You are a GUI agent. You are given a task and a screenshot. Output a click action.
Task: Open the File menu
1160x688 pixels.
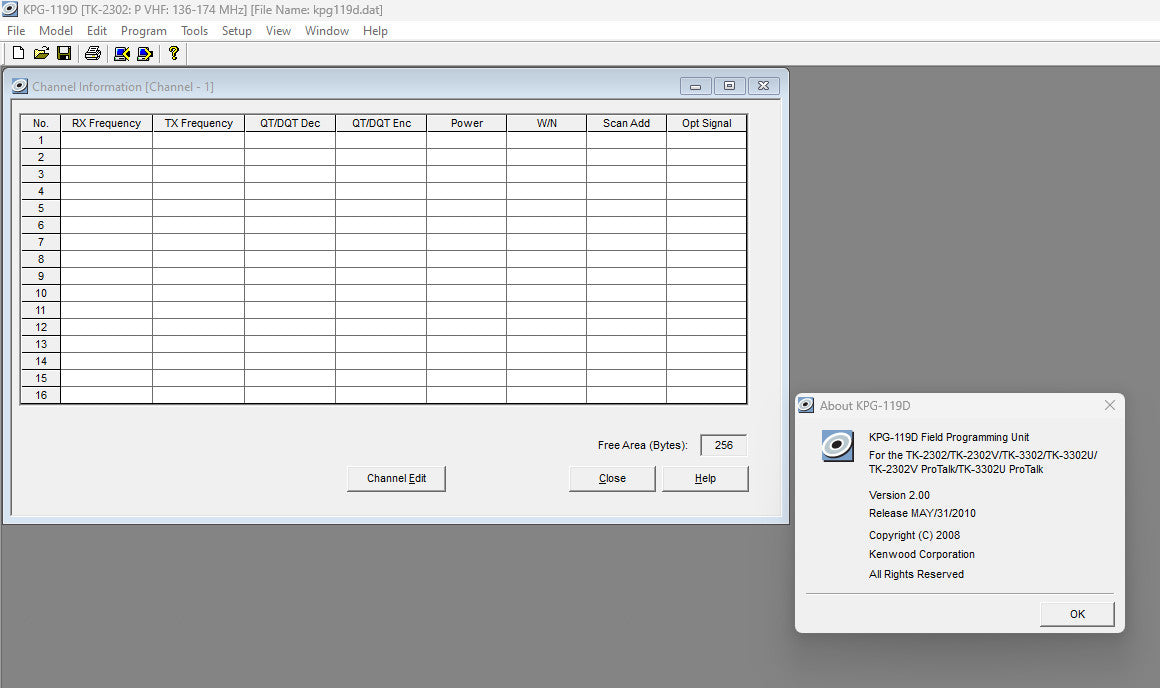point(16,30)
